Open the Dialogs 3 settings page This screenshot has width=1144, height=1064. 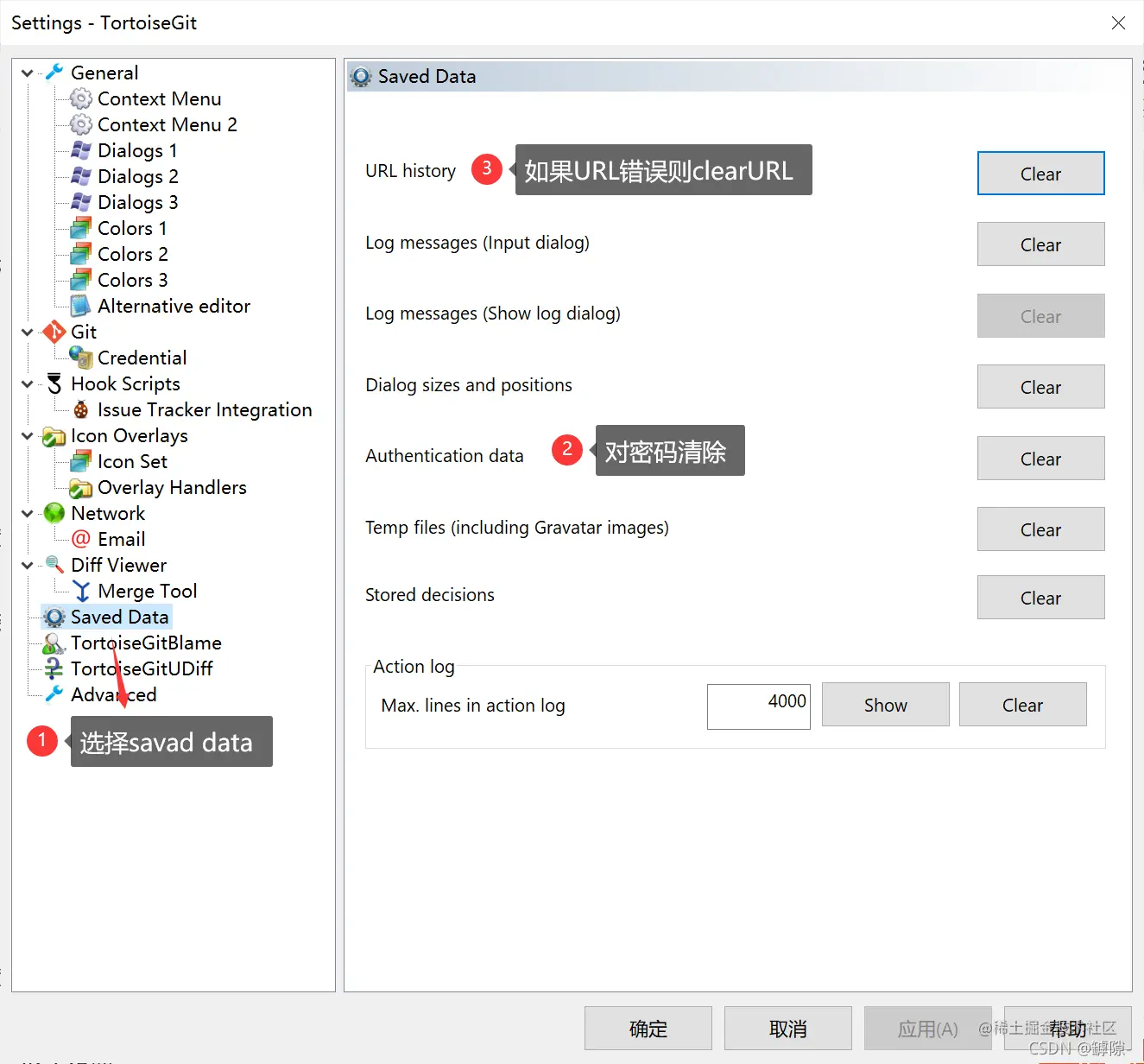(138, 202)
